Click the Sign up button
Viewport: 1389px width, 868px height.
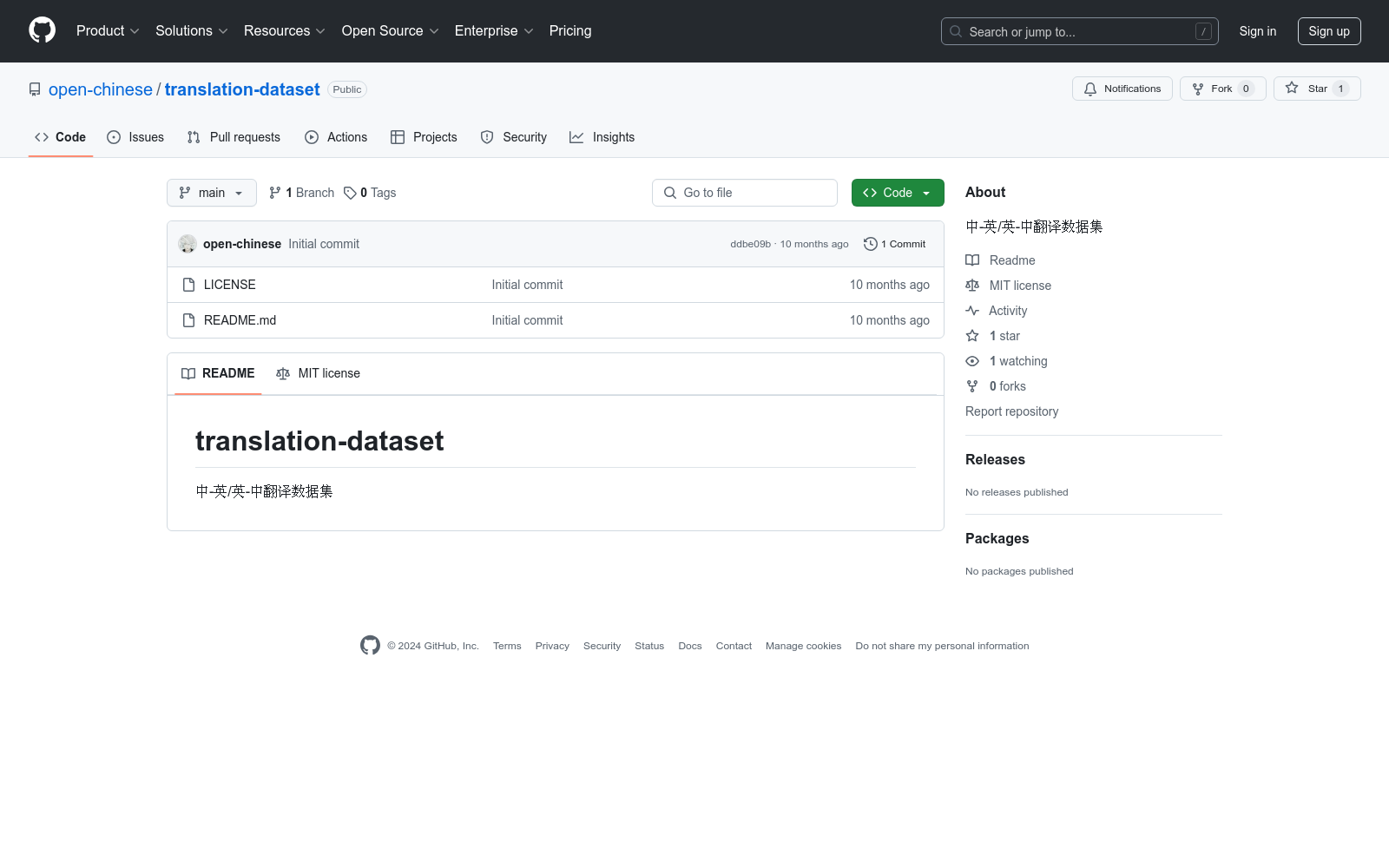(1329, 31)
